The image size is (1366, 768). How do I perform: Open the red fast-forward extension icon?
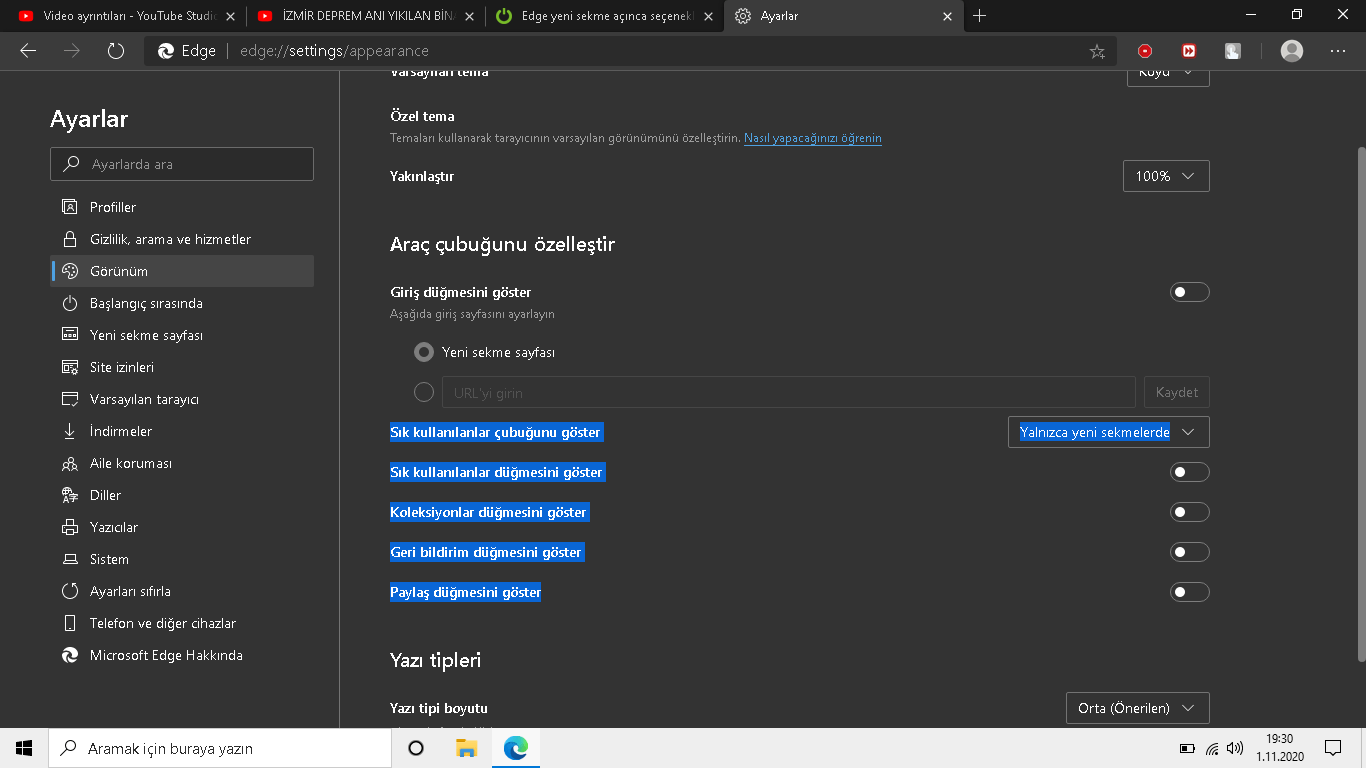(1189, 51)
